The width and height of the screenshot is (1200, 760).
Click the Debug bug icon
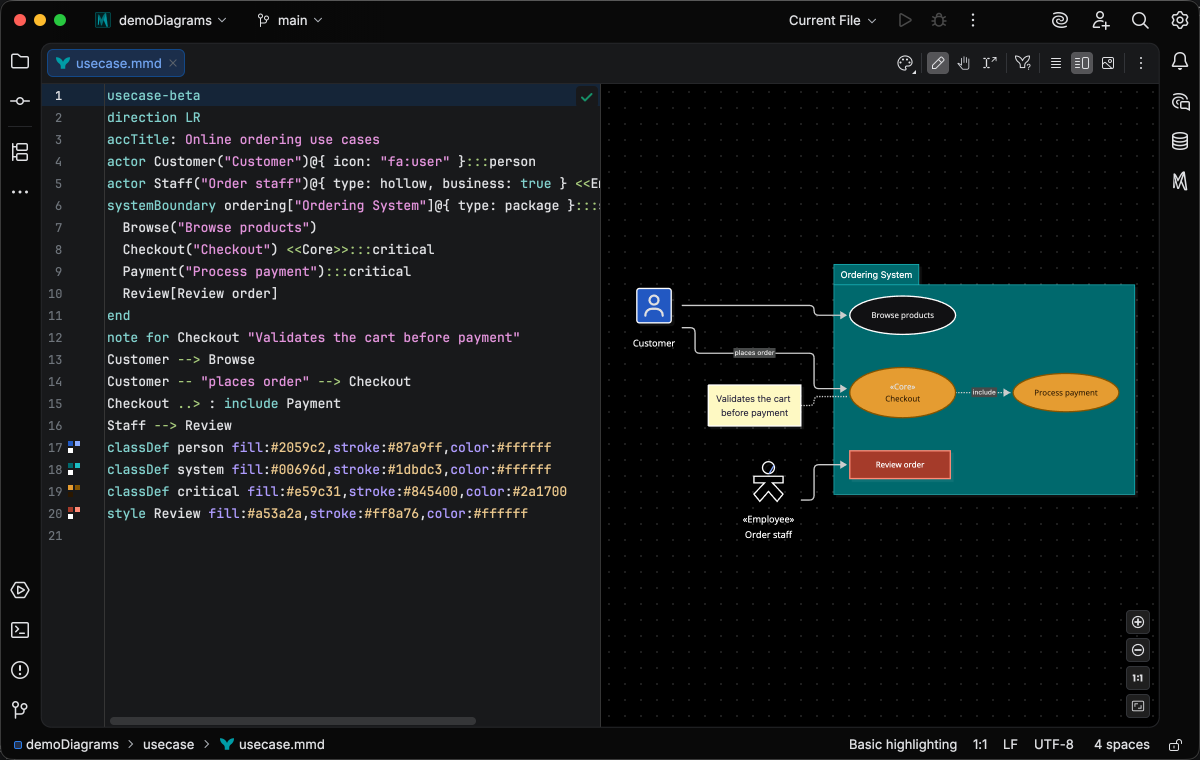pyautogui.click(x=938, y=20)
